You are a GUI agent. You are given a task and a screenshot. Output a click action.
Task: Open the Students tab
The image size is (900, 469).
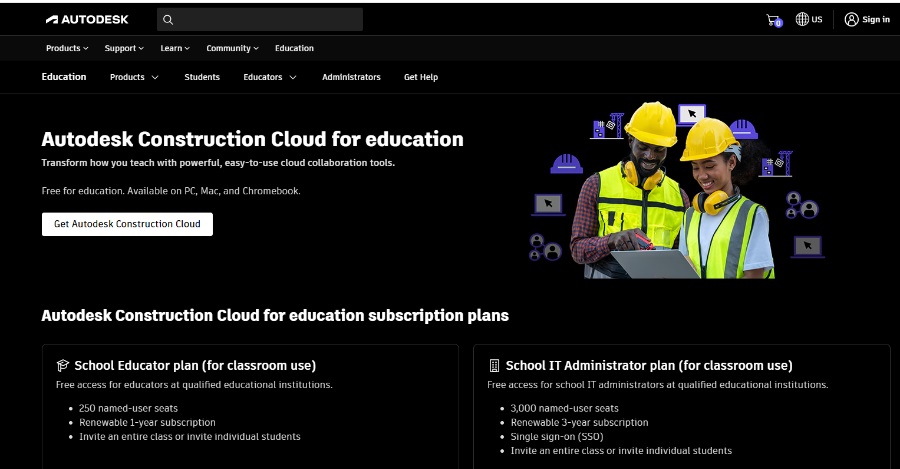coord(202,77)
